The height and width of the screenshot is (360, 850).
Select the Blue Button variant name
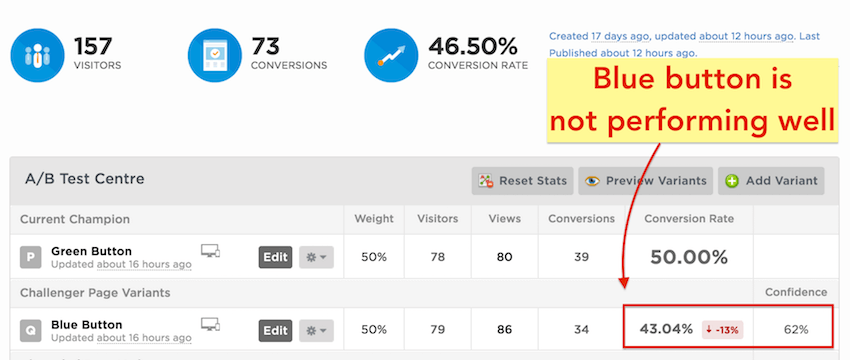[87, 325]
